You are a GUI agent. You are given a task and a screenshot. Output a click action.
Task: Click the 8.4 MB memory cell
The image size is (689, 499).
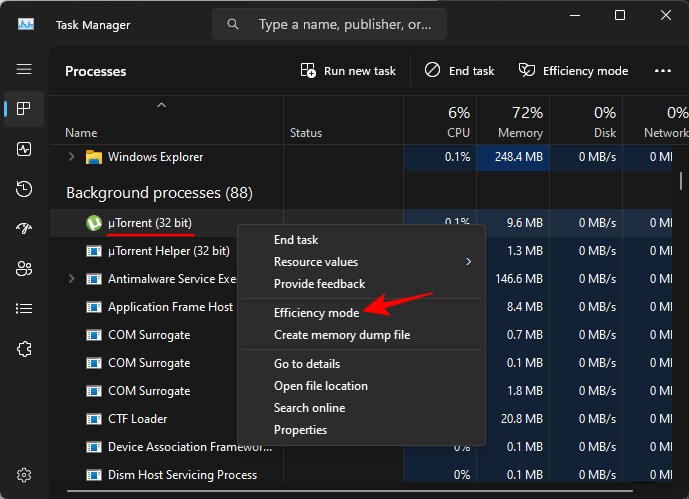click(x=518, y=307)
